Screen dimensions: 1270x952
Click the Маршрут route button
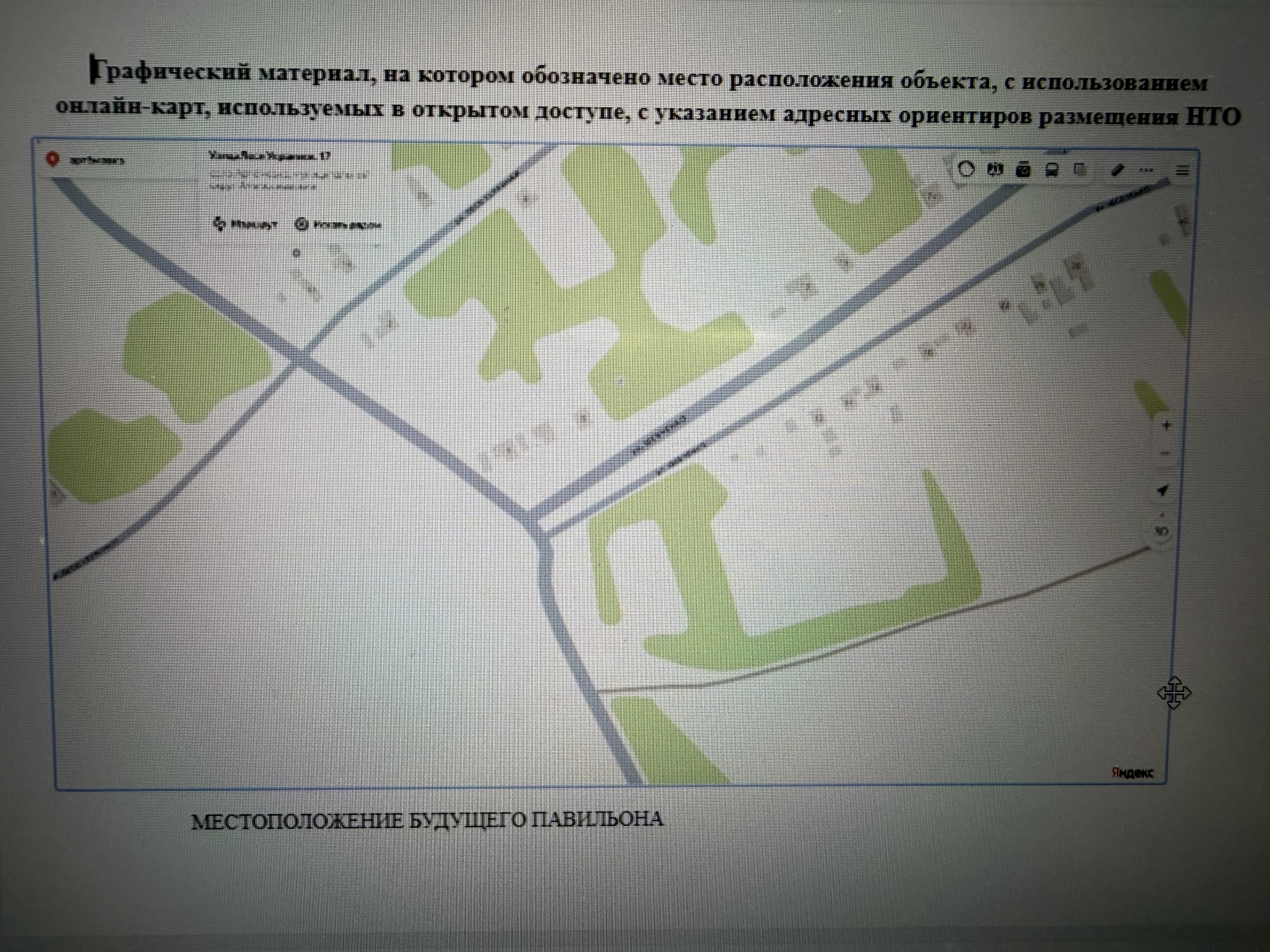[245, 224]
